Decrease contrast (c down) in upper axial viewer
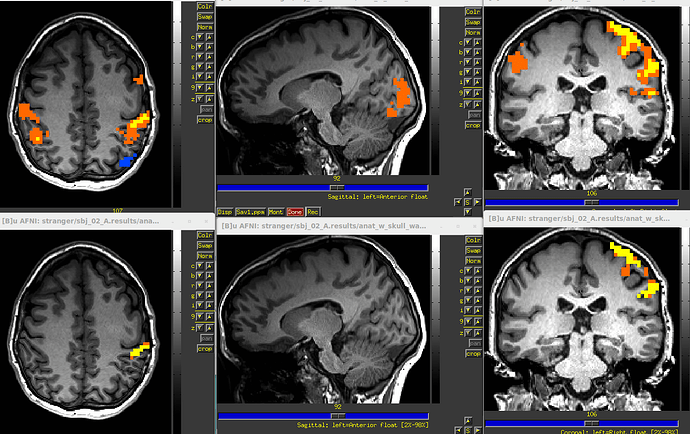The width and height of the screenshot is (690, 434). click(200, 37)
